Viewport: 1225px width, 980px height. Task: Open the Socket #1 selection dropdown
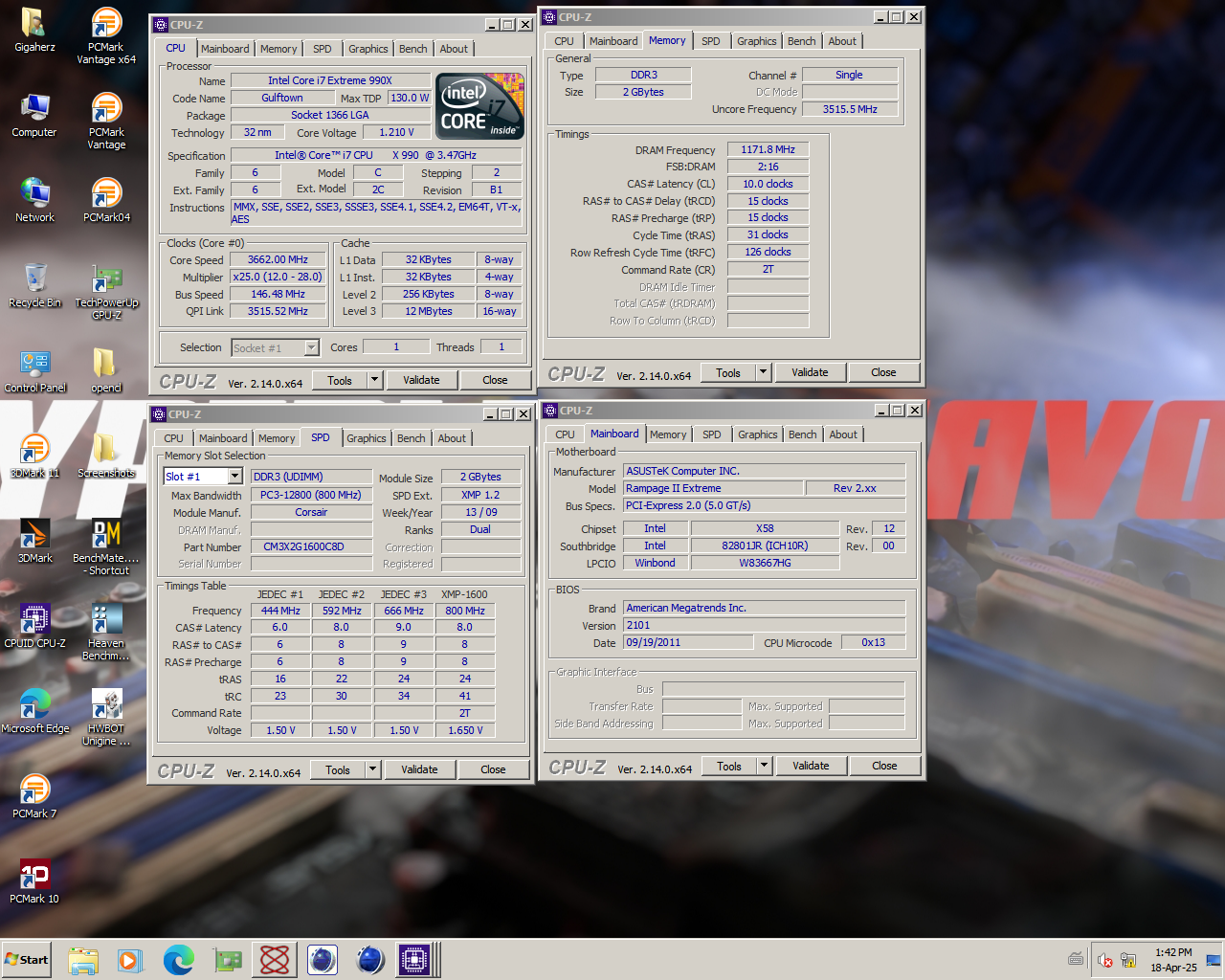point(312,347)
